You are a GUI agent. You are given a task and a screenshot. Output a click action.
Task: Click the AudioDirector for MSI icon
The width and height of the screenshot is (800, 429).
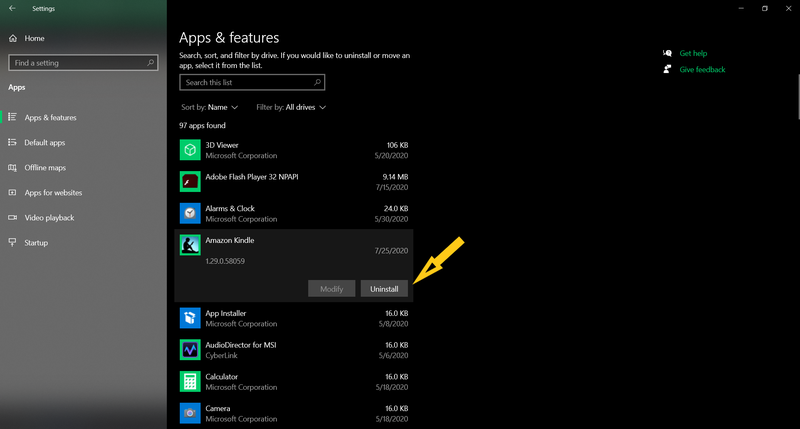pos(190,350)
